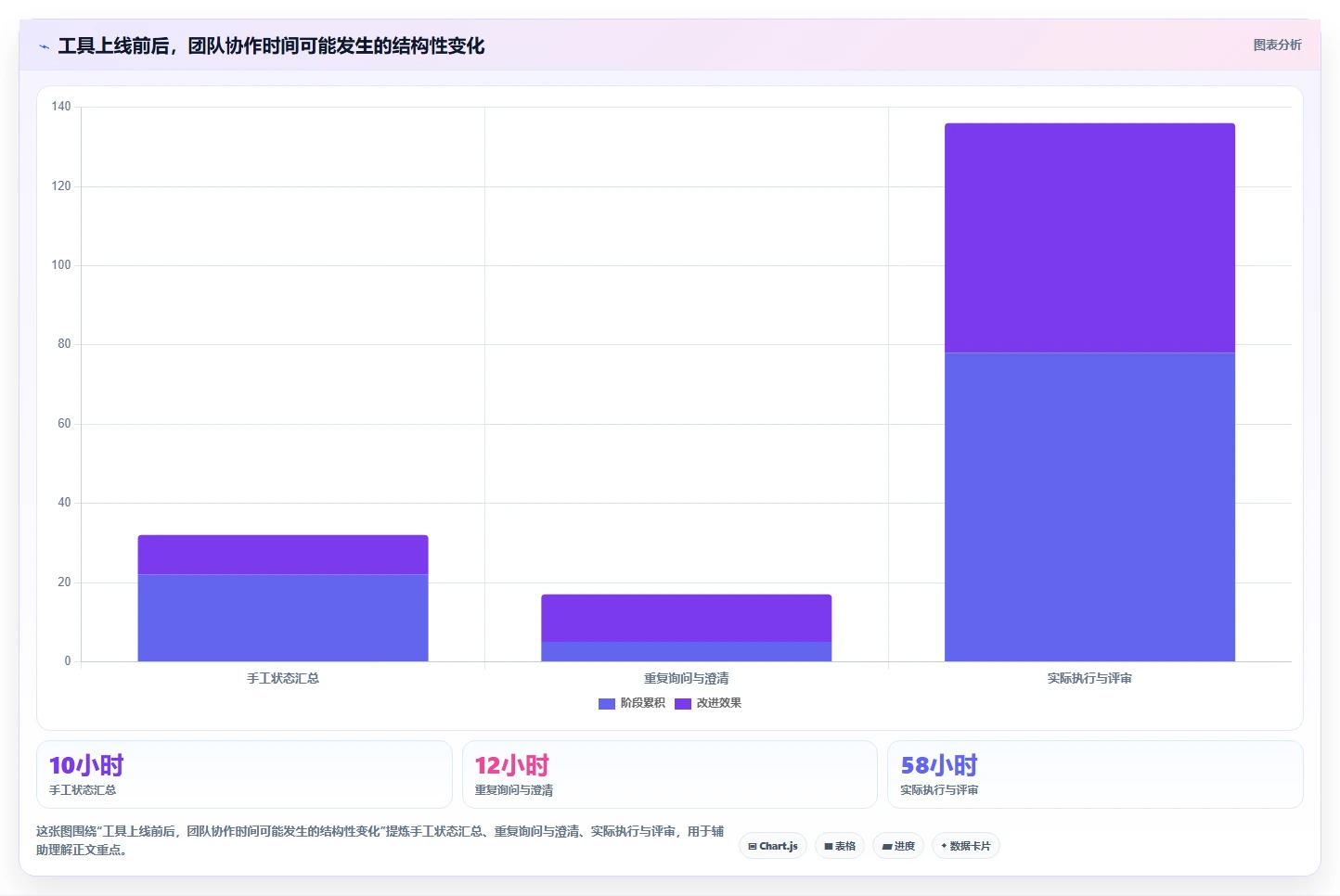Image resolution: width=1340 pixels, height=896 pixels.
Task: Click the icon in the Chart.js chip
Action: (753, 846)
